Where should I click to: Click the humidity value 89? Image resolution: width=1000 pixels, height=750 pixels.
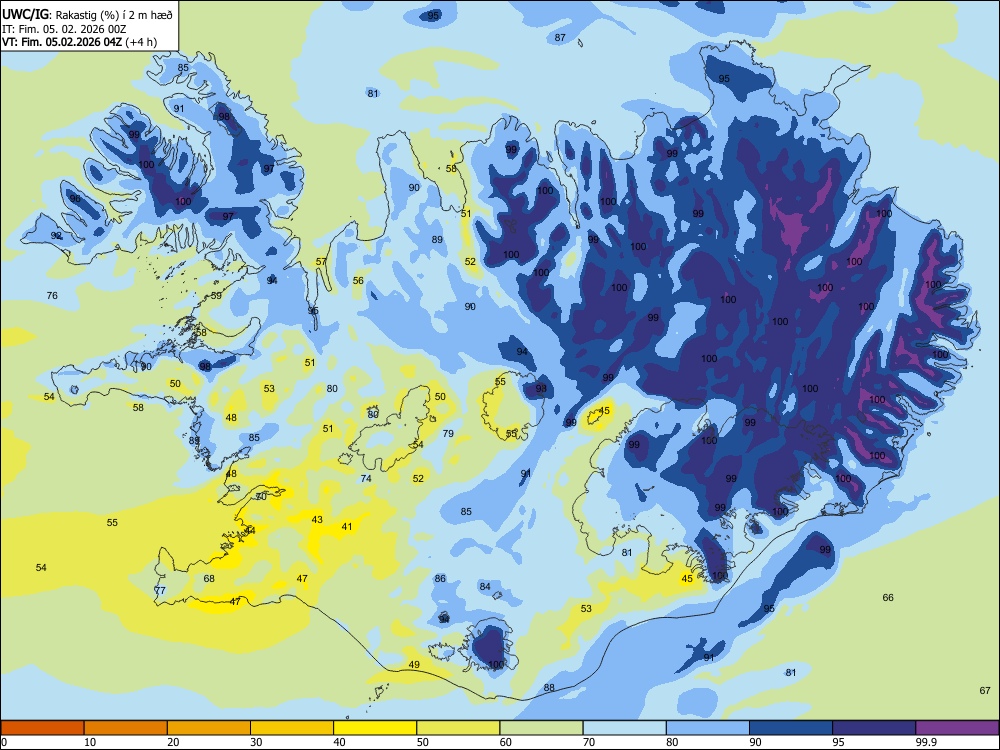point(437,240)
